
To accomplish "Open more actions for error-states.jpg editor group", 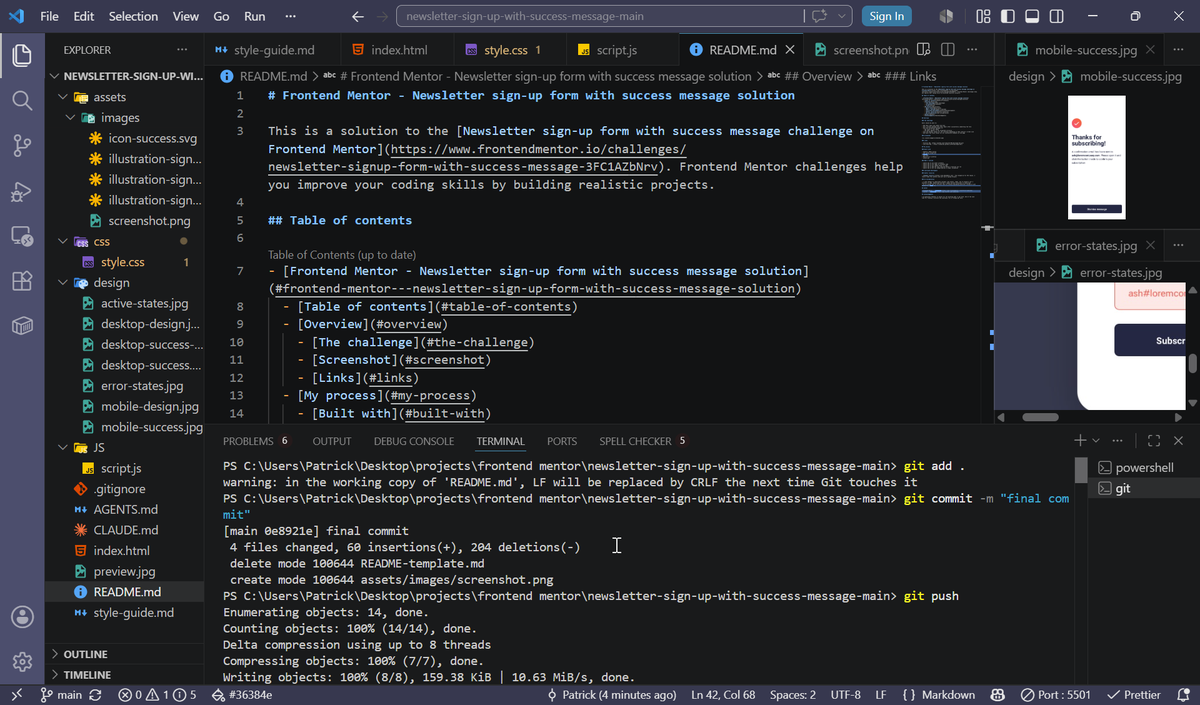I will point(1178,246).
